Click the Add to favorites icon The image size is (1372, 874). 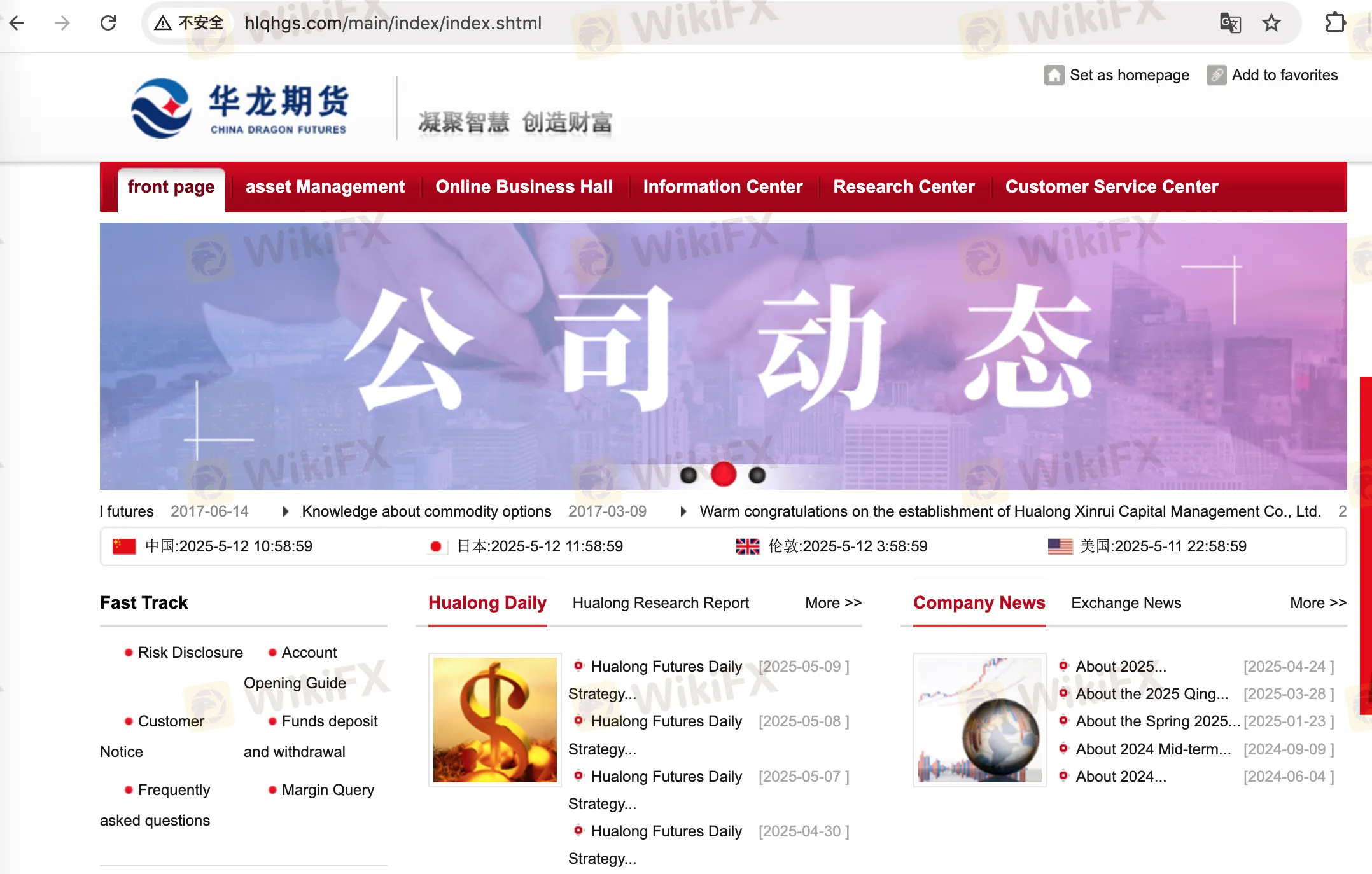pyautogui.click(x=1216, y=75)
